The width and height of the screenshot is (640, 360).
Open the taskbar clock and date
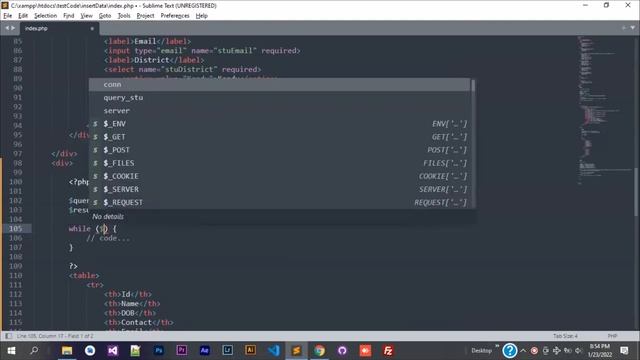[x=600, y=351]
